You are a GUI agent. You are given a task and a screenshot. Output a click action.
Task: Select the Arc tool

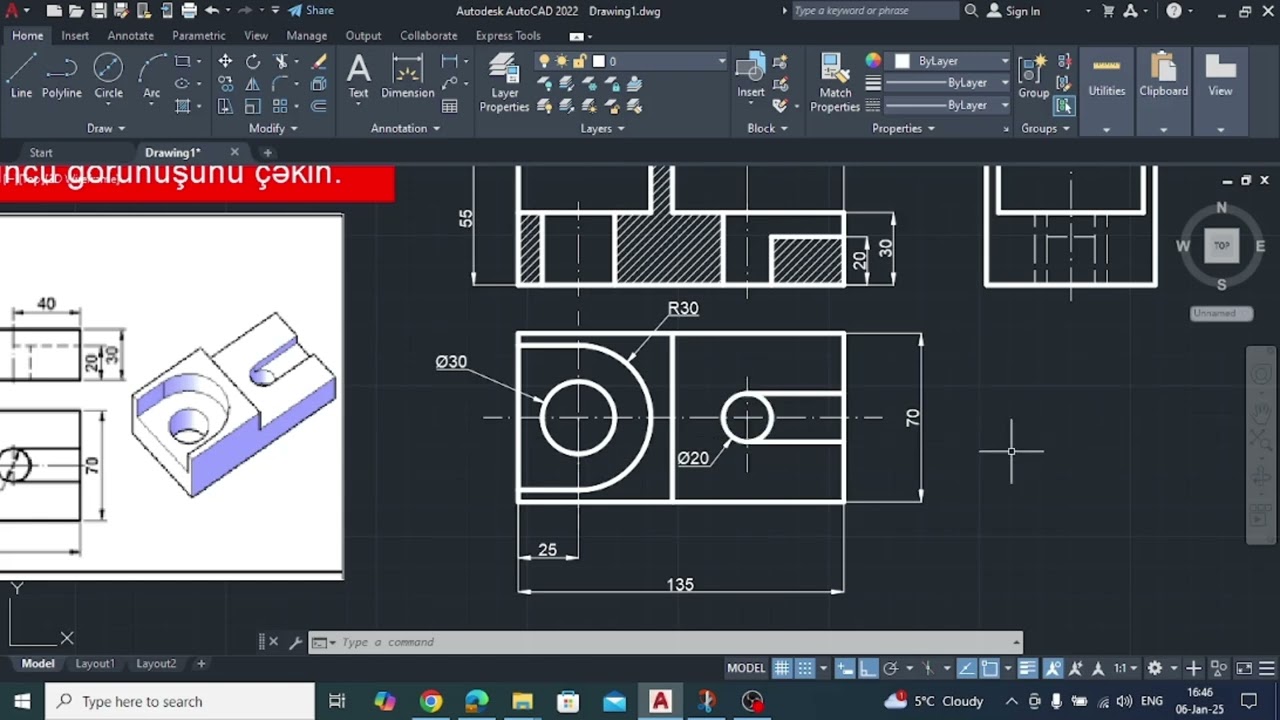click(x=152, y=76)
